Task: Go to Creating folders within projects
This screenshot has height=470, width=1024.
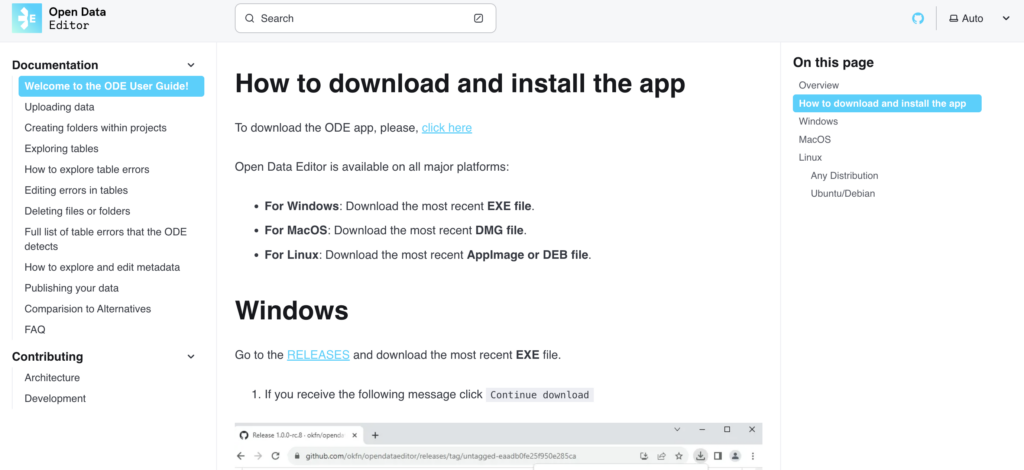Action: [95, 128]
